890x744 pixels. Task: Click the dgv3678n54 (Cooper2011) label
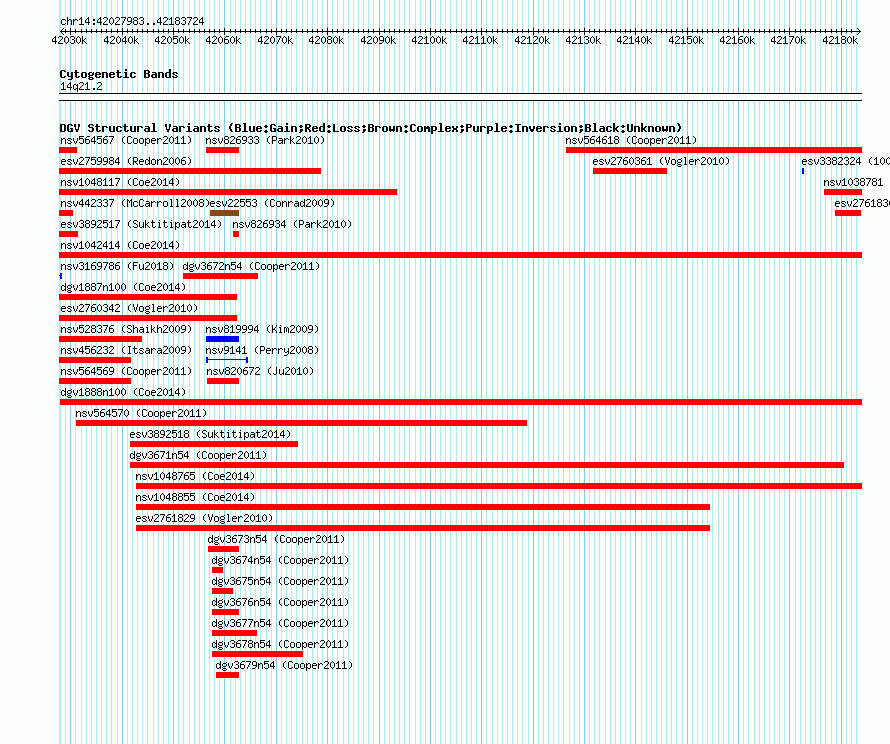click(280, 644)
